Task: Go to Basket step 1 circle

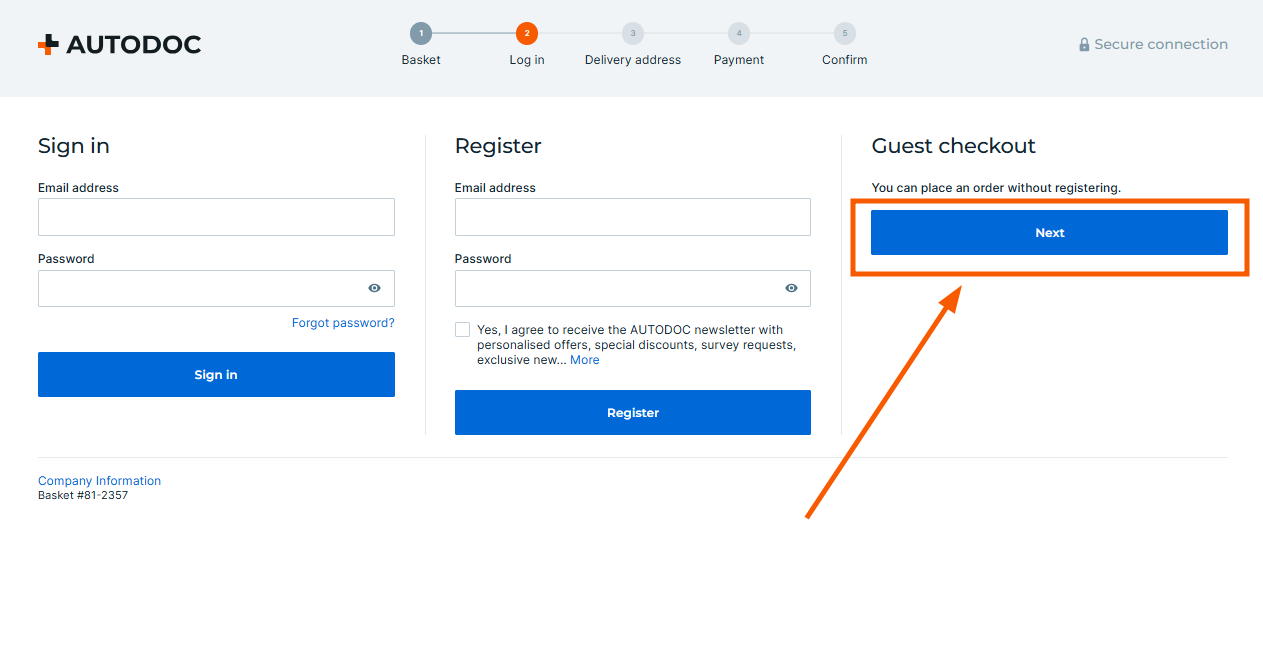Action: pyautogui.click(x=421, y=34)
